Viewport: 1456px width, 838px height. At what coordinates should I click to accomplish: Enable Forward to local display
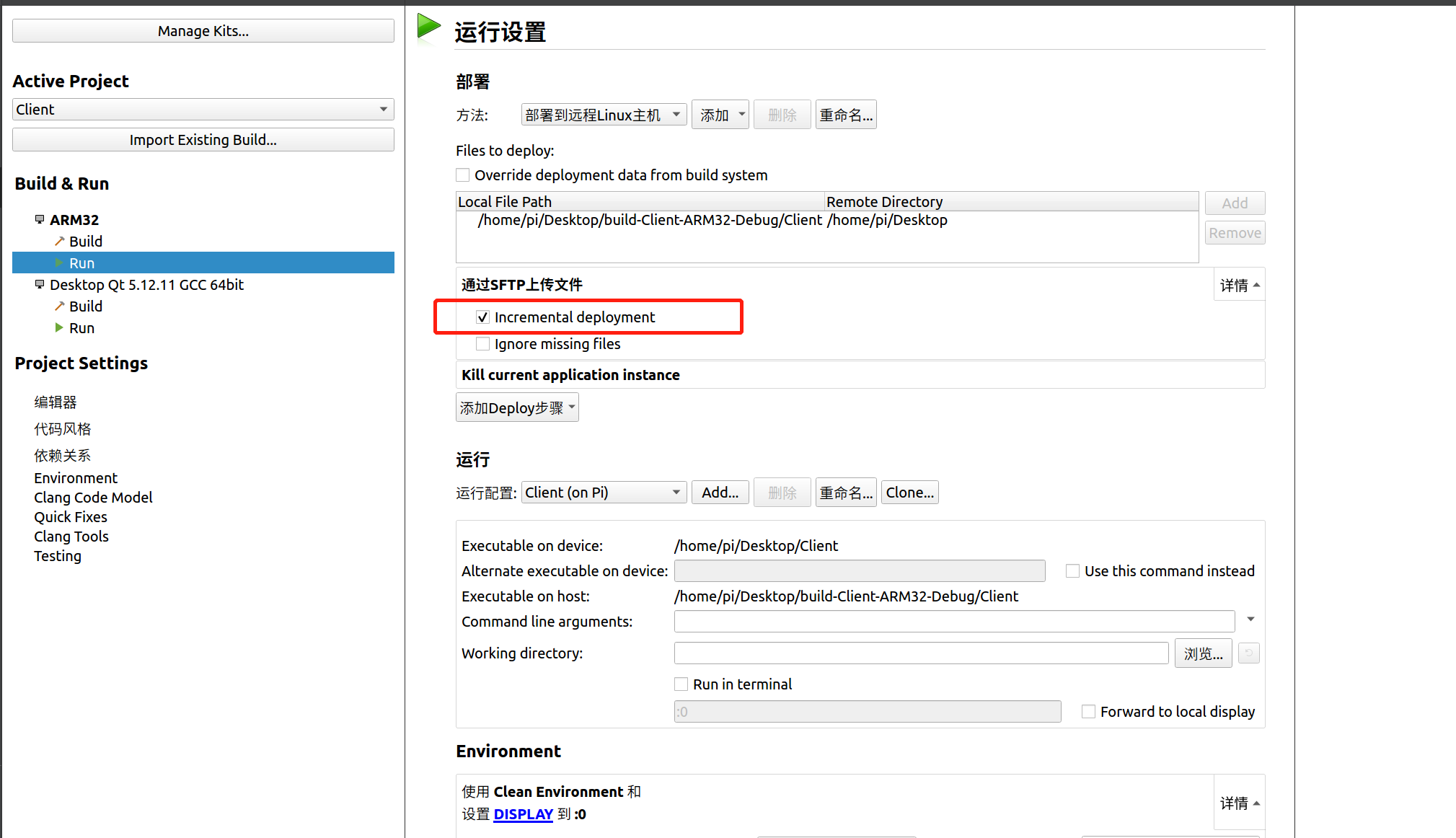(1089, 712)
